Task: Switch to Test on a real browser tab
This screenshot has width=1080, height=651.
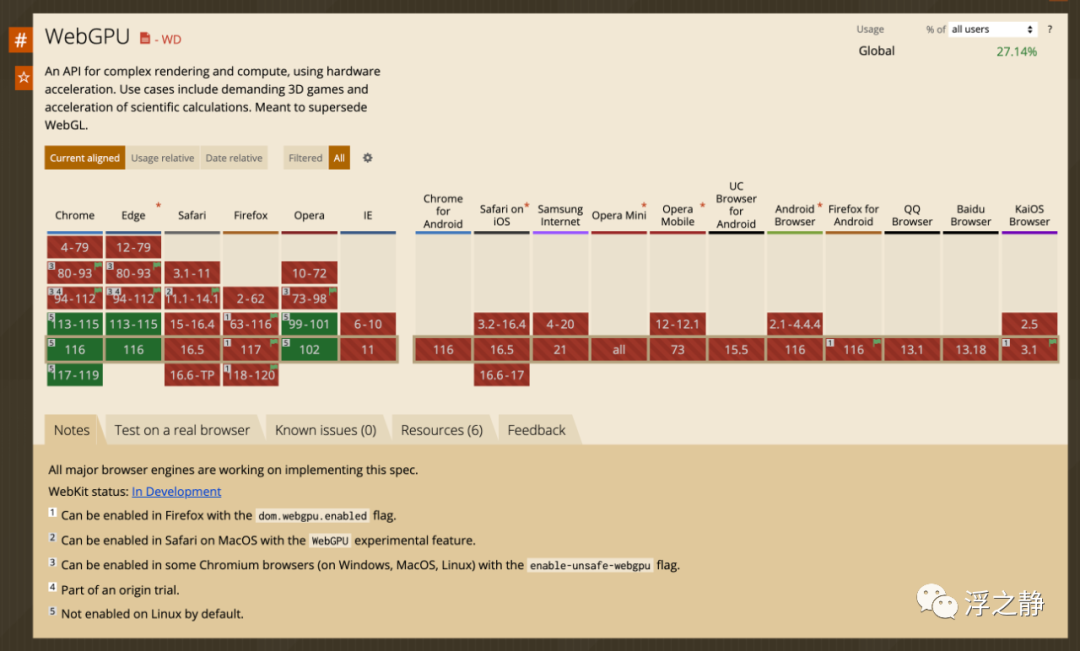Action: pyautogui.click(x=182, y=430)
